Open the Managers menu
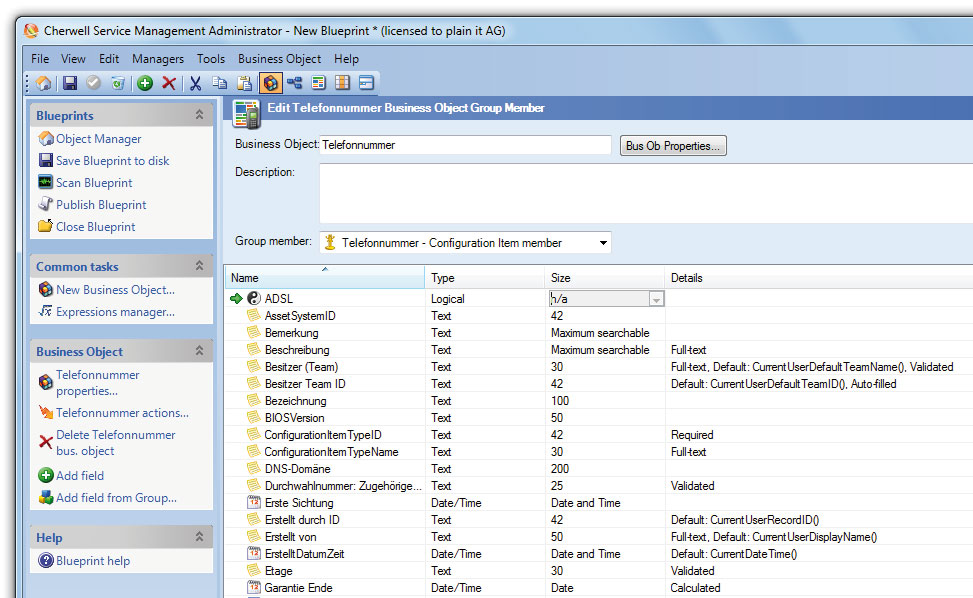The height and width of the screenshot is (598, 973). [x=158, y=59]
